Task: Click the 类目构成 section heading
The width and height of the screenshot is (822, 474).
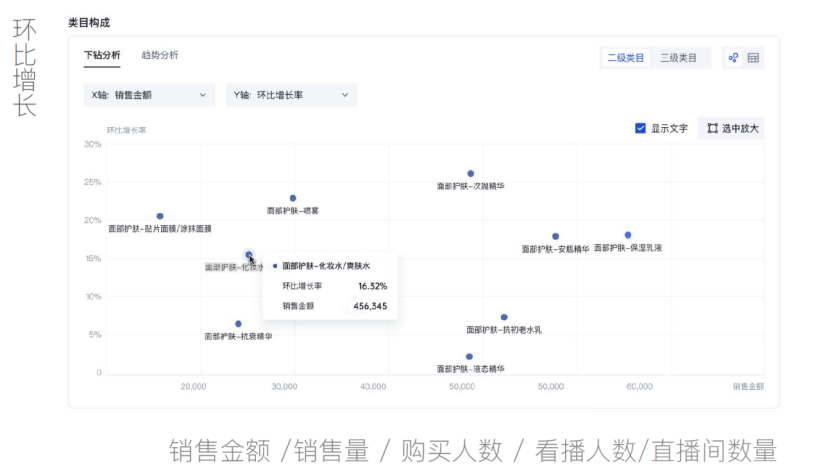Action: [89, 21]
